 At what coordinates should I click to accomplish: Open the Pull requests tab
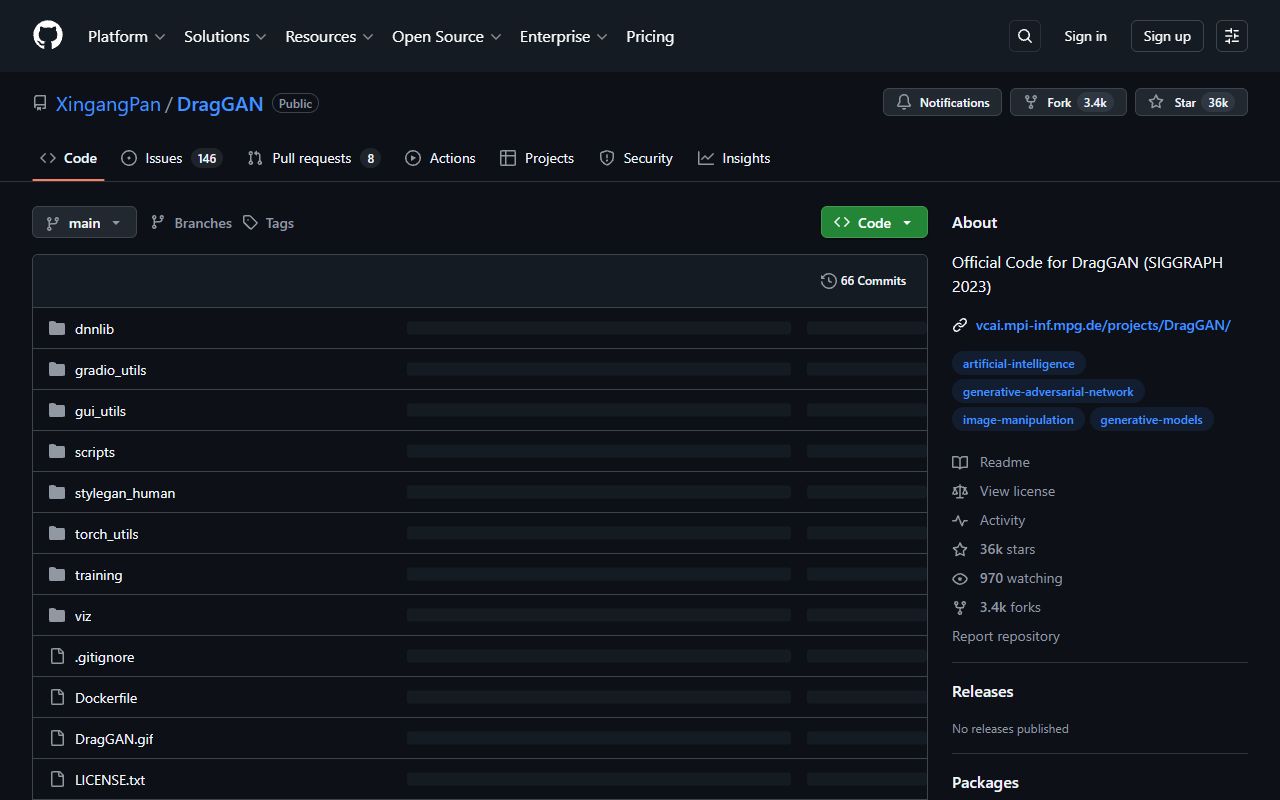312,158
